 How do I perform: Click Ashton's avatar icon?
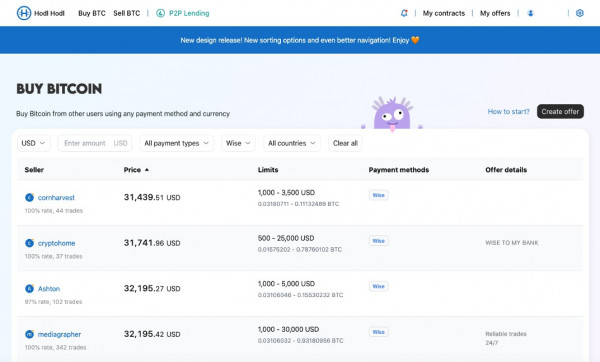29,289
